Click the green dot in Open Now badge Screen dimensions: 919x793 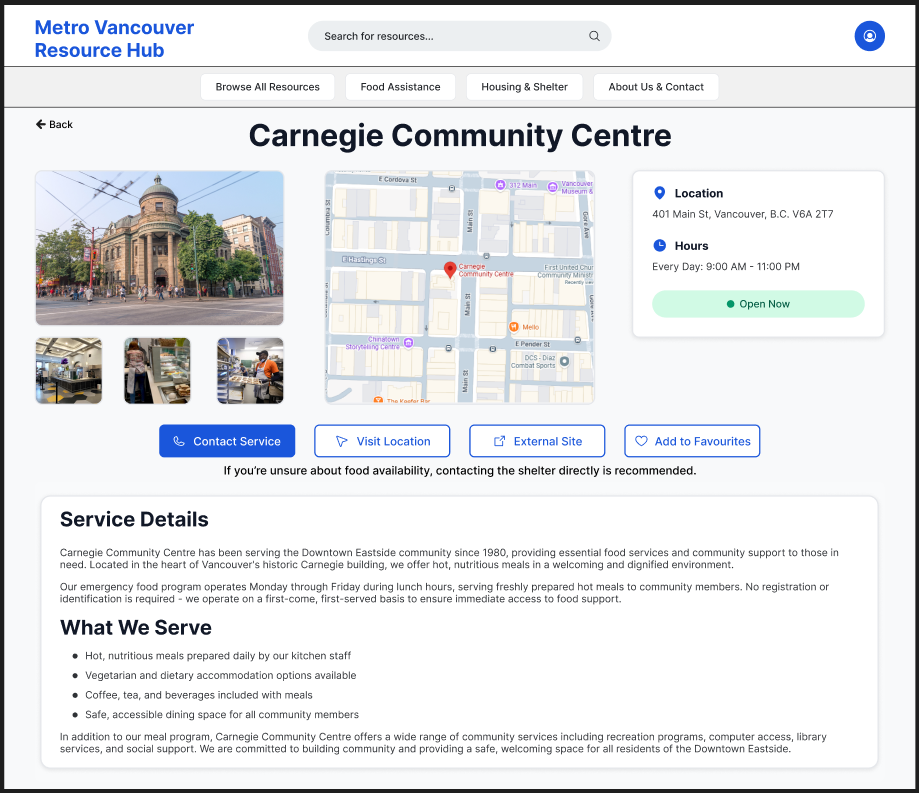(730, 304)
